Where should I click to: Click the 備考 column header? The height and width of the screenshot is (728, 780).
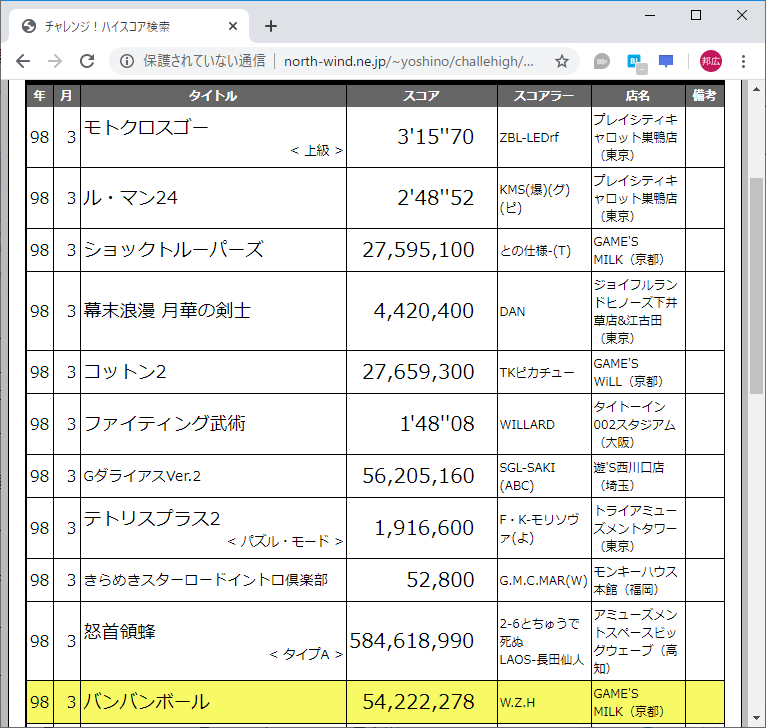pyautogui.click(x=704, y=96)
